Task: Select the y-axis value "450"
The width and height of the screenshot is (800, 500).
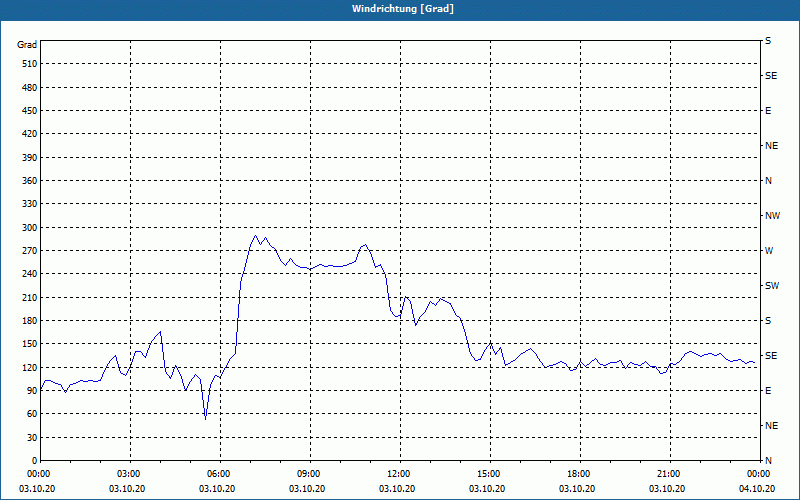Action: coord(30,111)
